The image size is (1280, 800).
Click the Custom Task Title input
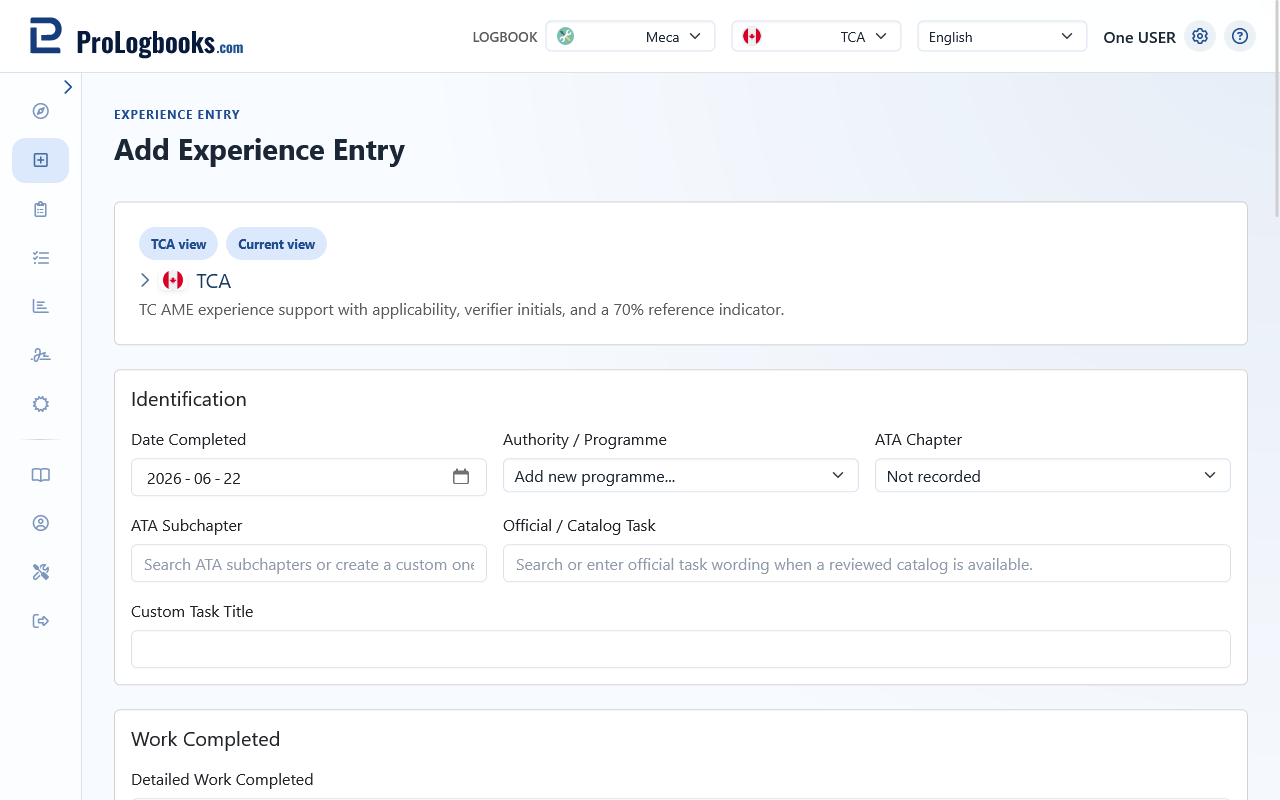point(680,649)
